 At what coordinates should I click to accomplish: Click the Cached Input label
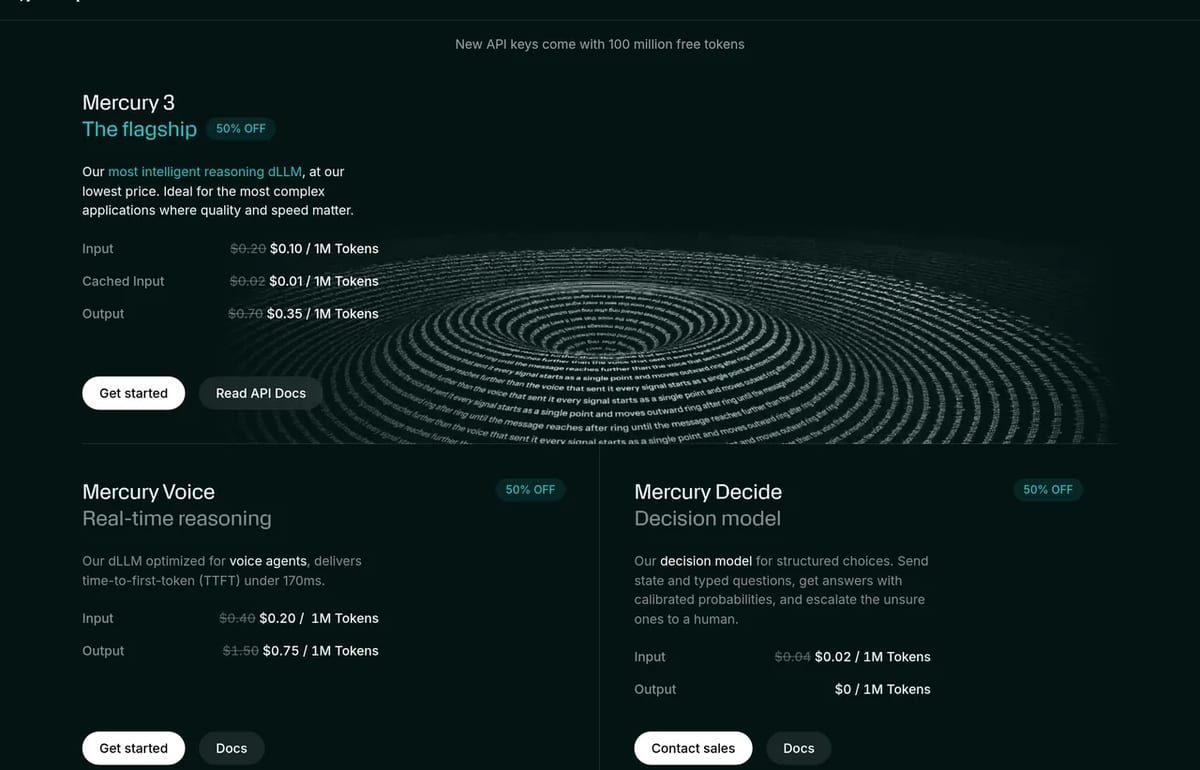[123, 281]
